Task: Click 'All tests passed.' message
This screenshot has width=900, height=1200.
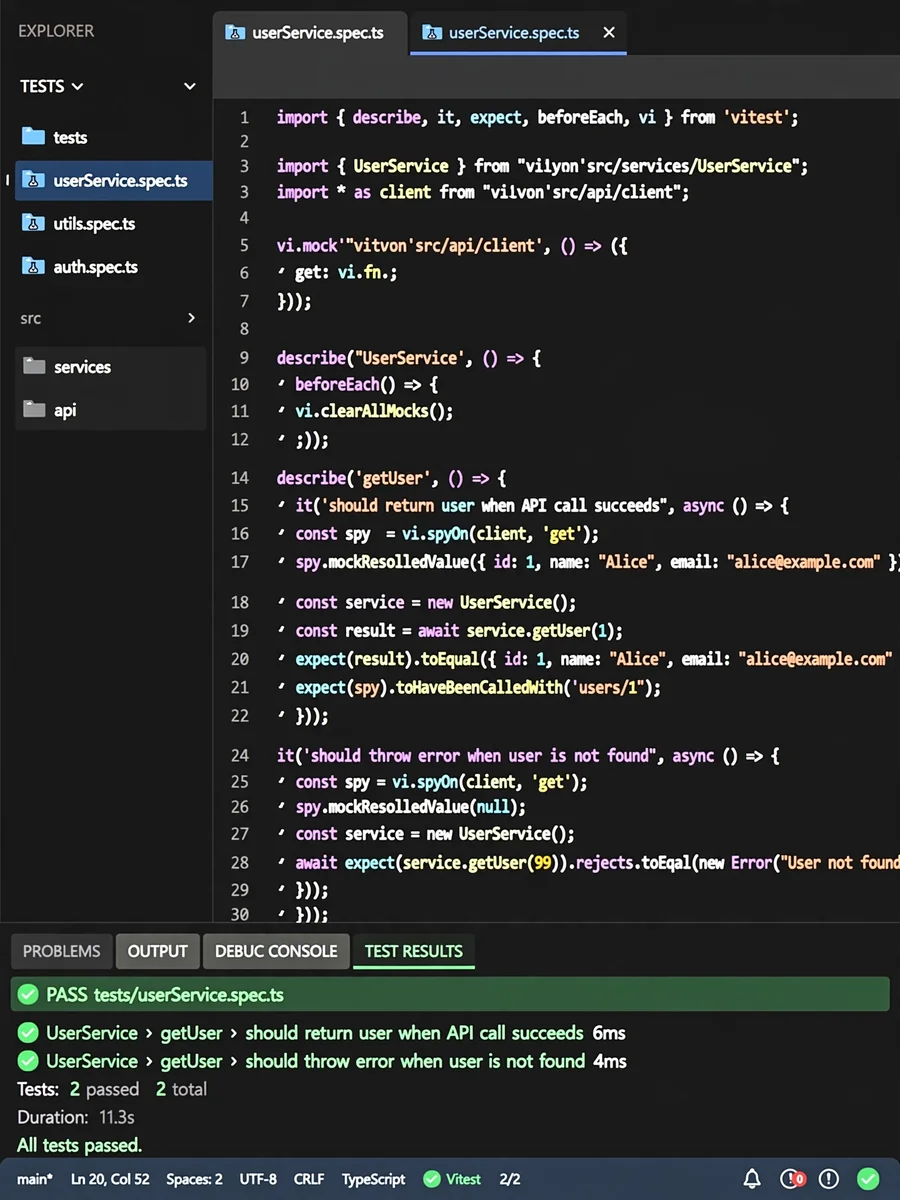Action: click(79, 1144)
